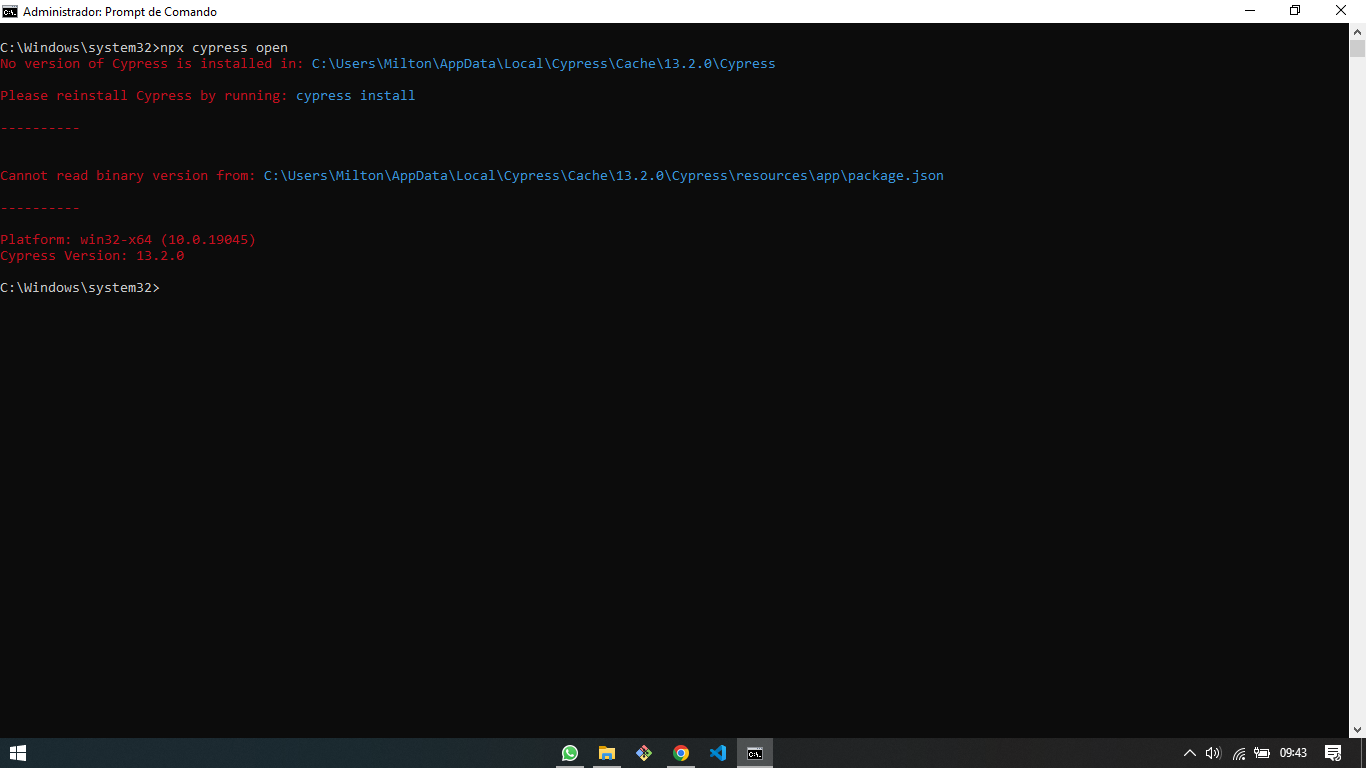Image resolution: width=1366 pixels, height=768 pixels.
Task: Click the 'Administrador: Prompt de Comando' title
Action: [x=120, y=12]
